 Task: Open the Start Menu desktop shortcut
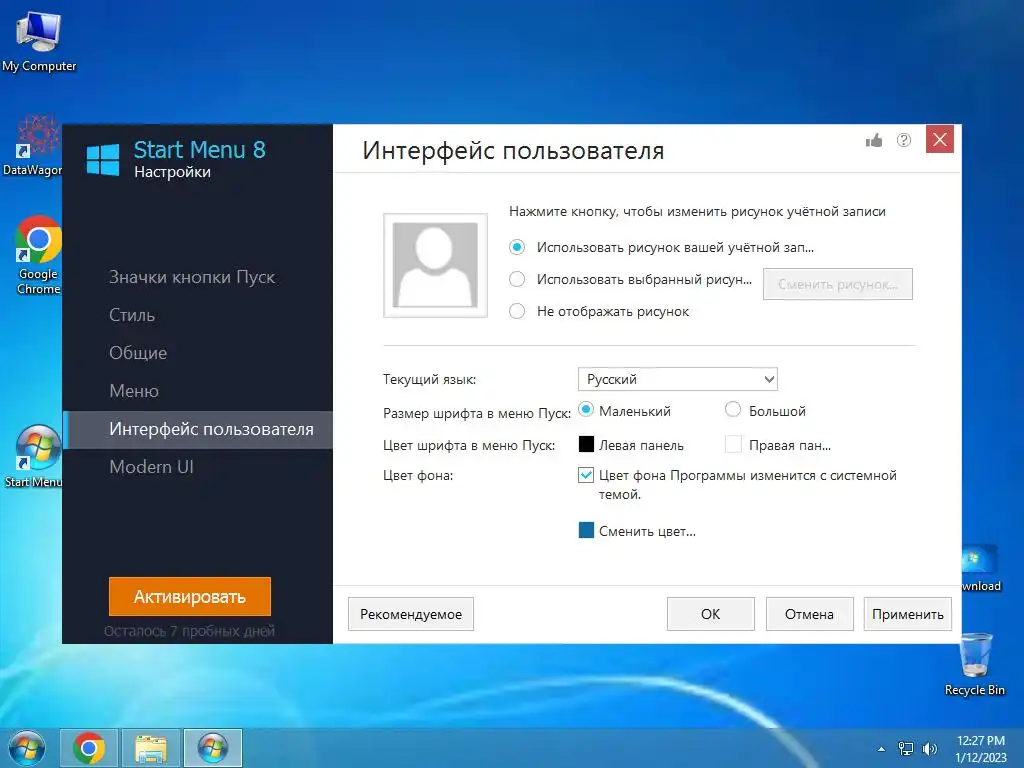tap(33, 456)
